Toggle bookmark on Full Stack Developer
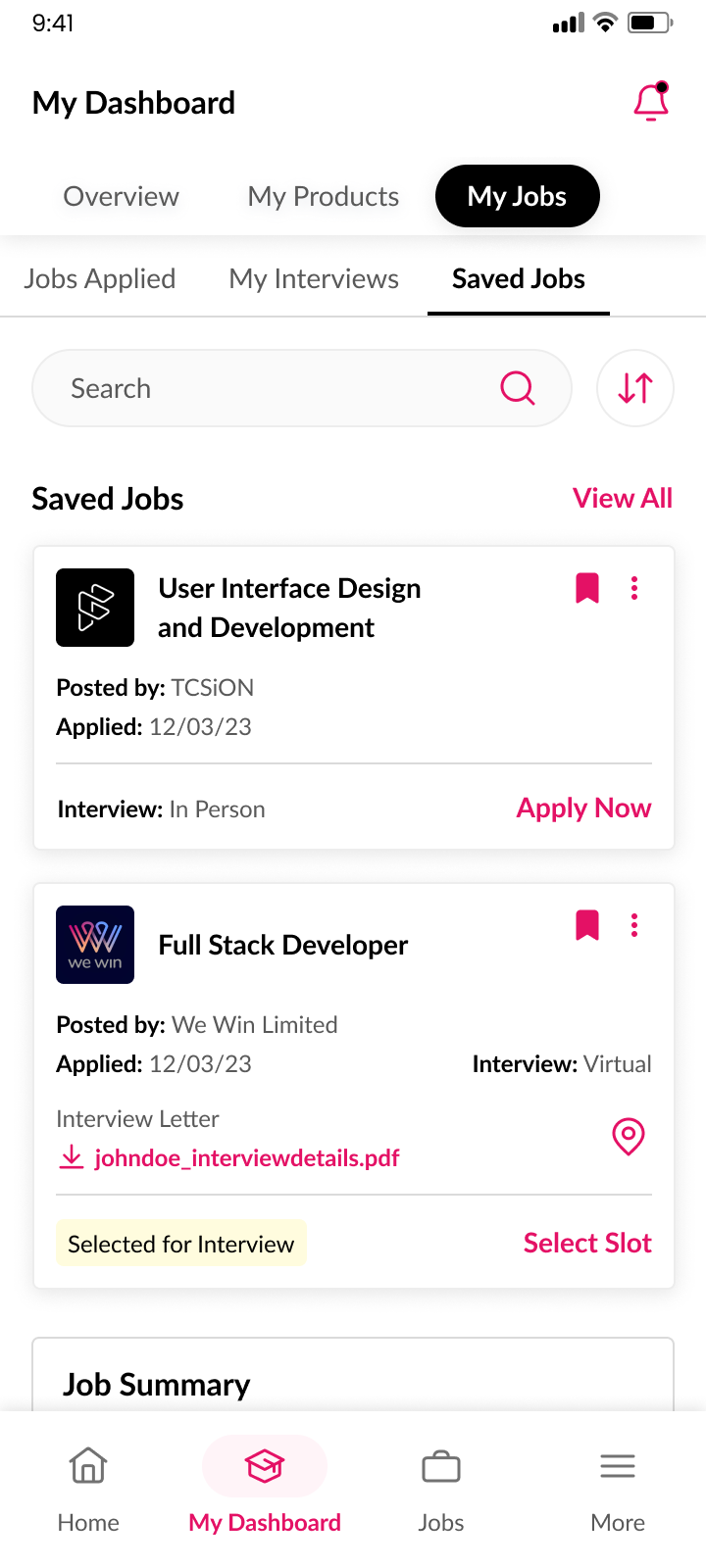706x1568 pixels. pos(587,925)
